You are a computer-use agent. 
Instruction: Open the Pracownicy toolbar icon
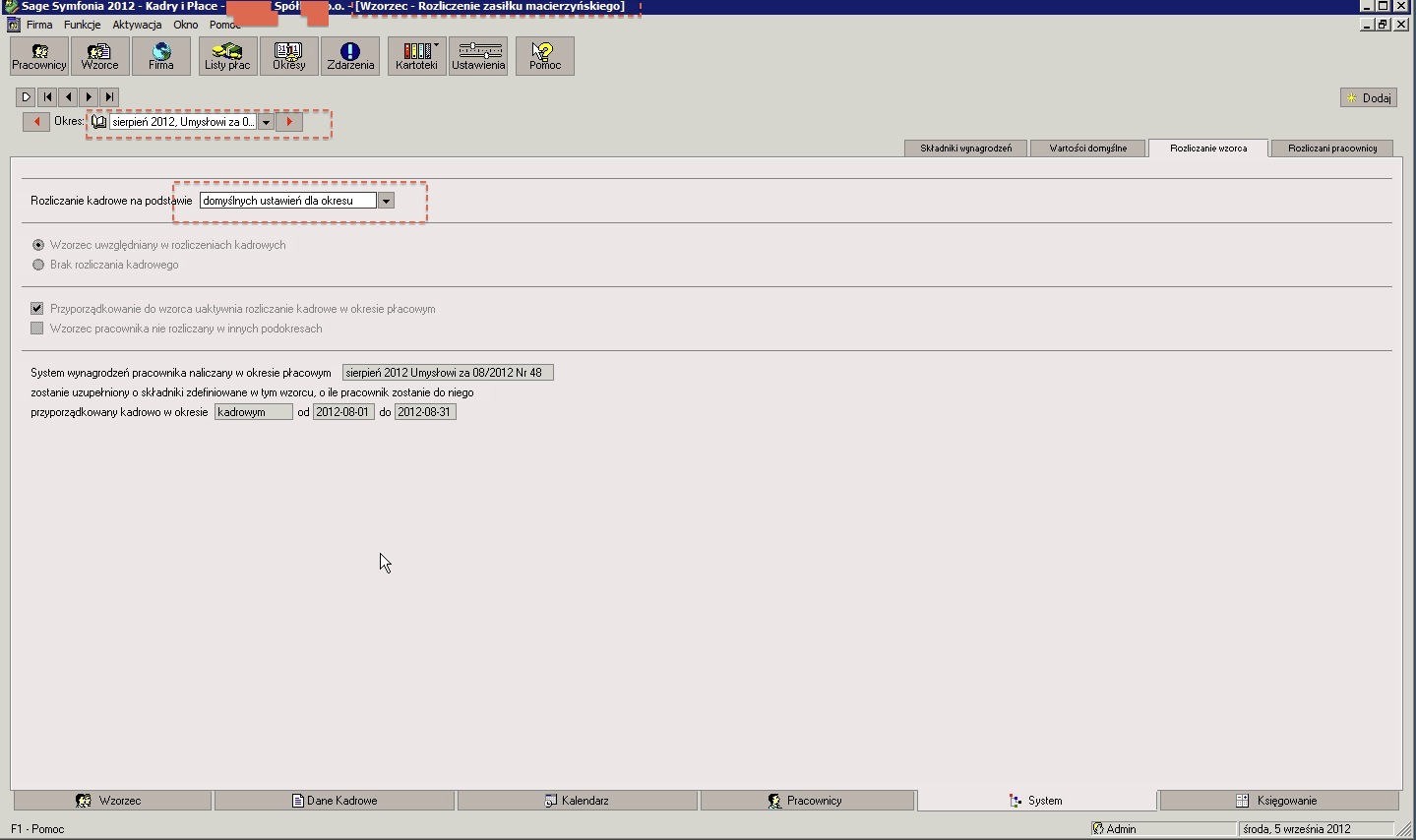[39, 56]
